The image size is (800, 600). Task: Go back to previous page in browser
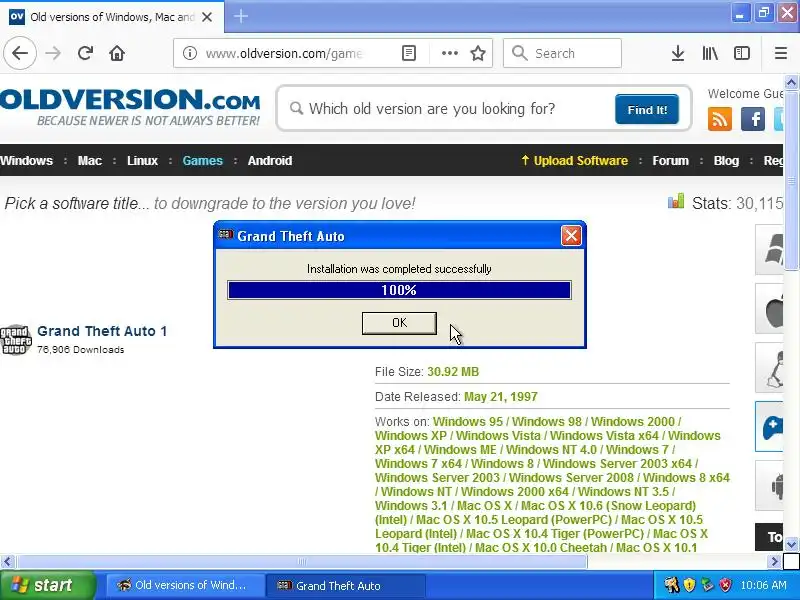pyautogui.click(x=20, y=53)
